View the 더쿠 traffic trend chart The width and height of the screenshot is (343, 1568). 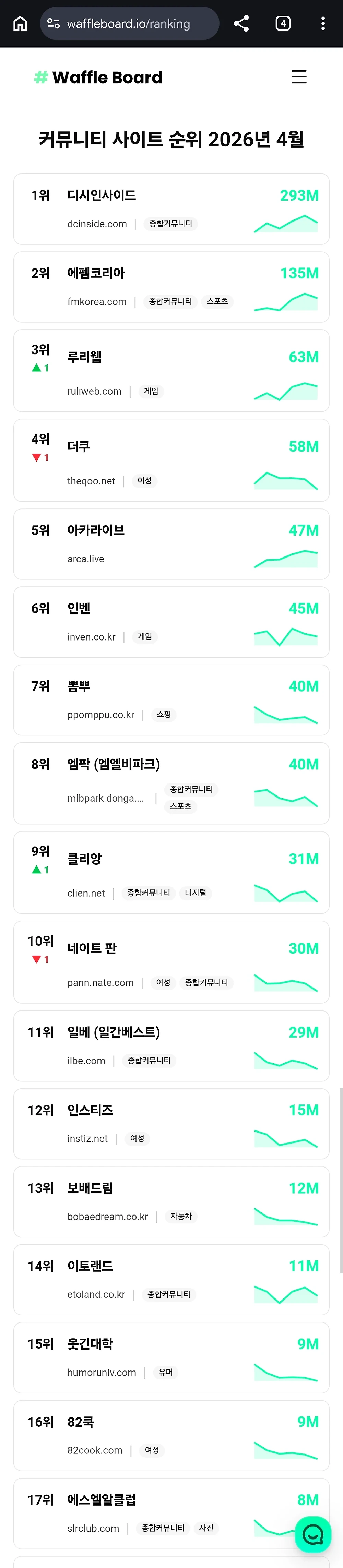pos(286,480)
